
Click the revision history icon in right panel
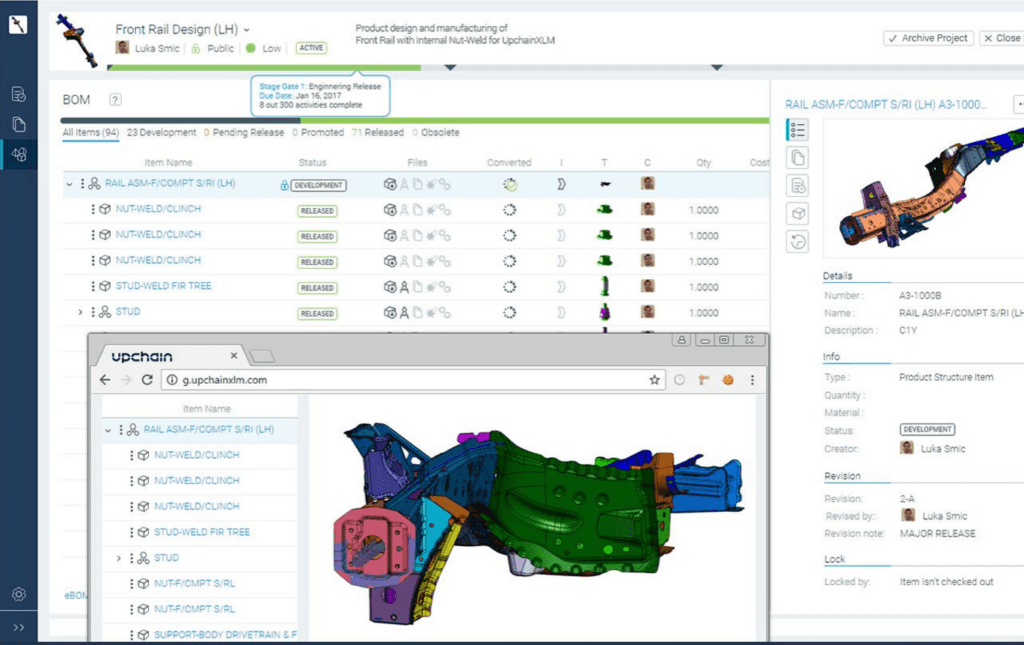(797, 240)
